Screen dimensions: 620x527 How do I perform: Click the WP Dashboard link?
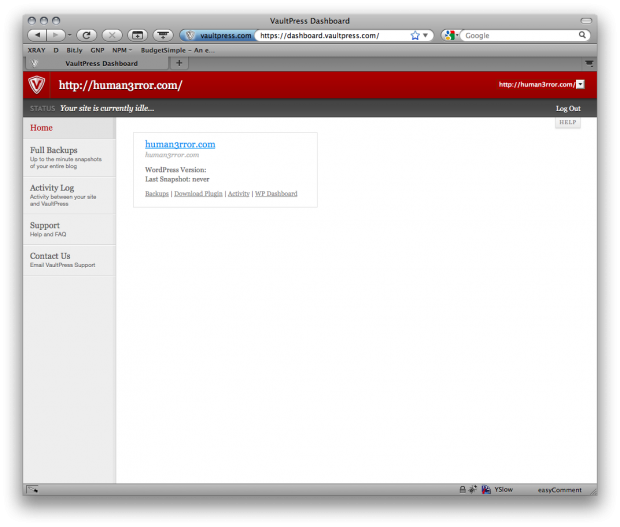(x=276, y=193)
